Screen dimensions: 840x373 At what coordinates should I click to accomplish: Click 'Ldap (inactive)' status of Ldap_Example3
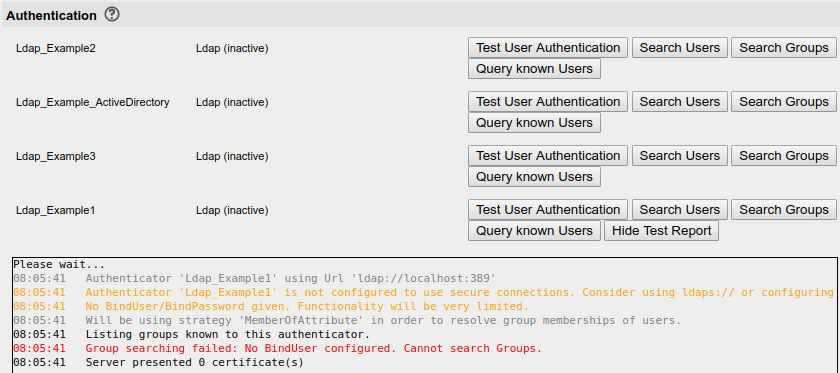click(232, 156)
